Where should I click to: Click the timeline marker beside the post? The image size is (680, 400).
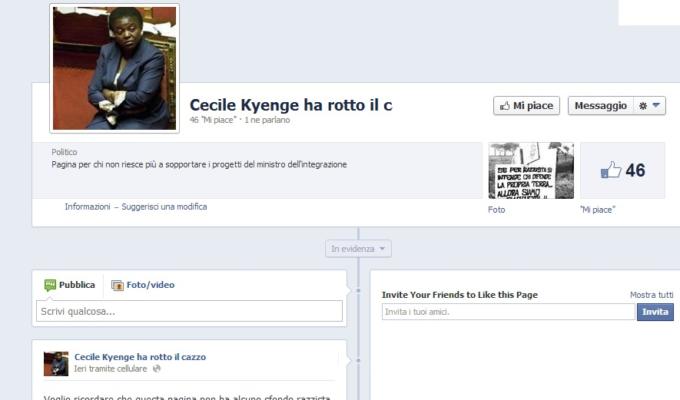pyautogui.click(x=358, y=360)
